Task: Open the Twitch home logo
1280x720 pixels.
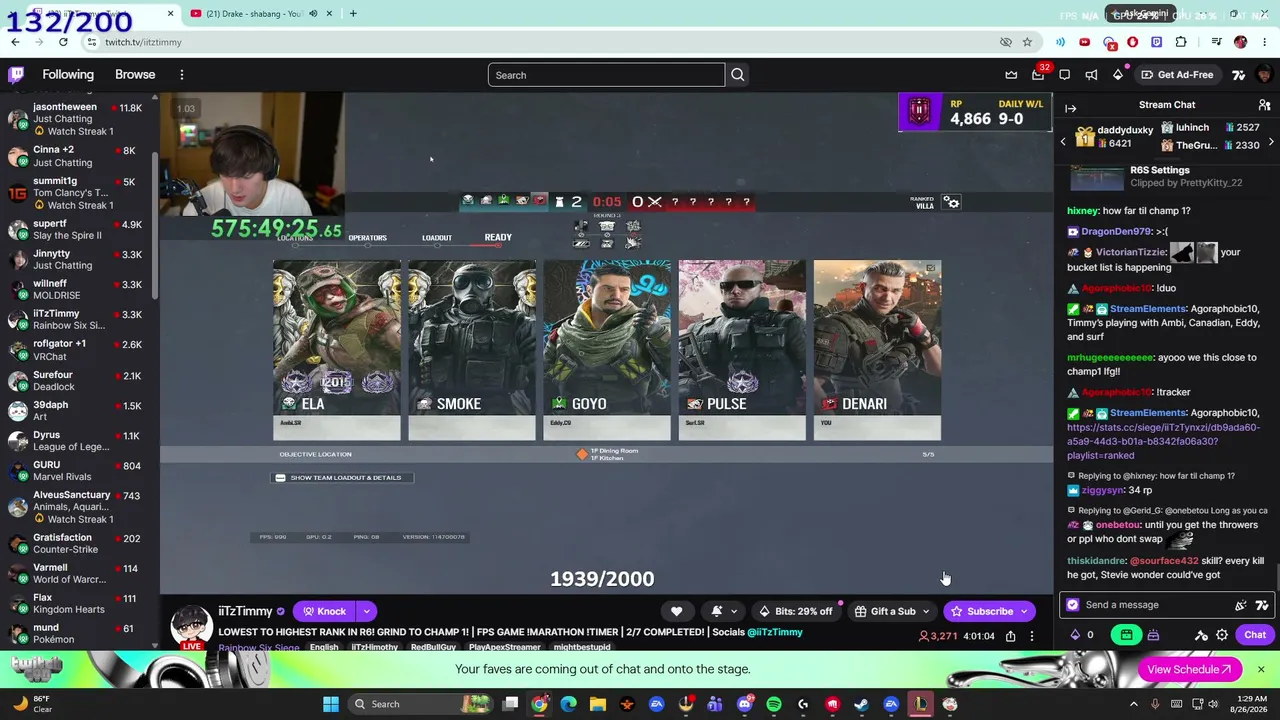Action: 16,75
